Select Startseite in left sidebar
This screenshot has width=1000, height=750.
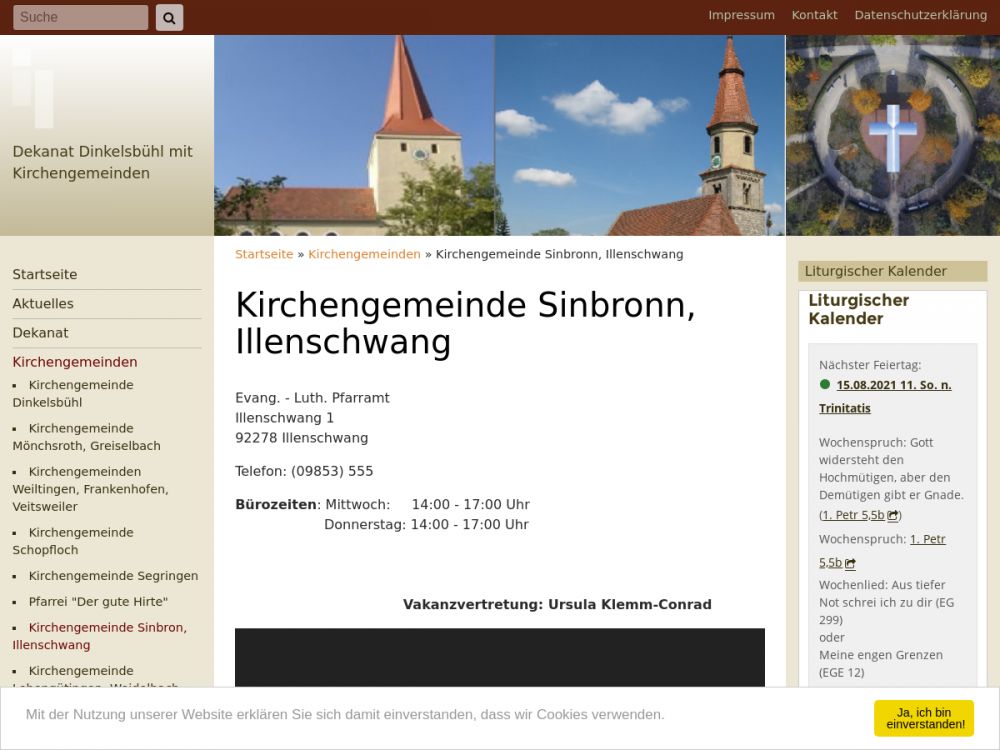point(45,274)
